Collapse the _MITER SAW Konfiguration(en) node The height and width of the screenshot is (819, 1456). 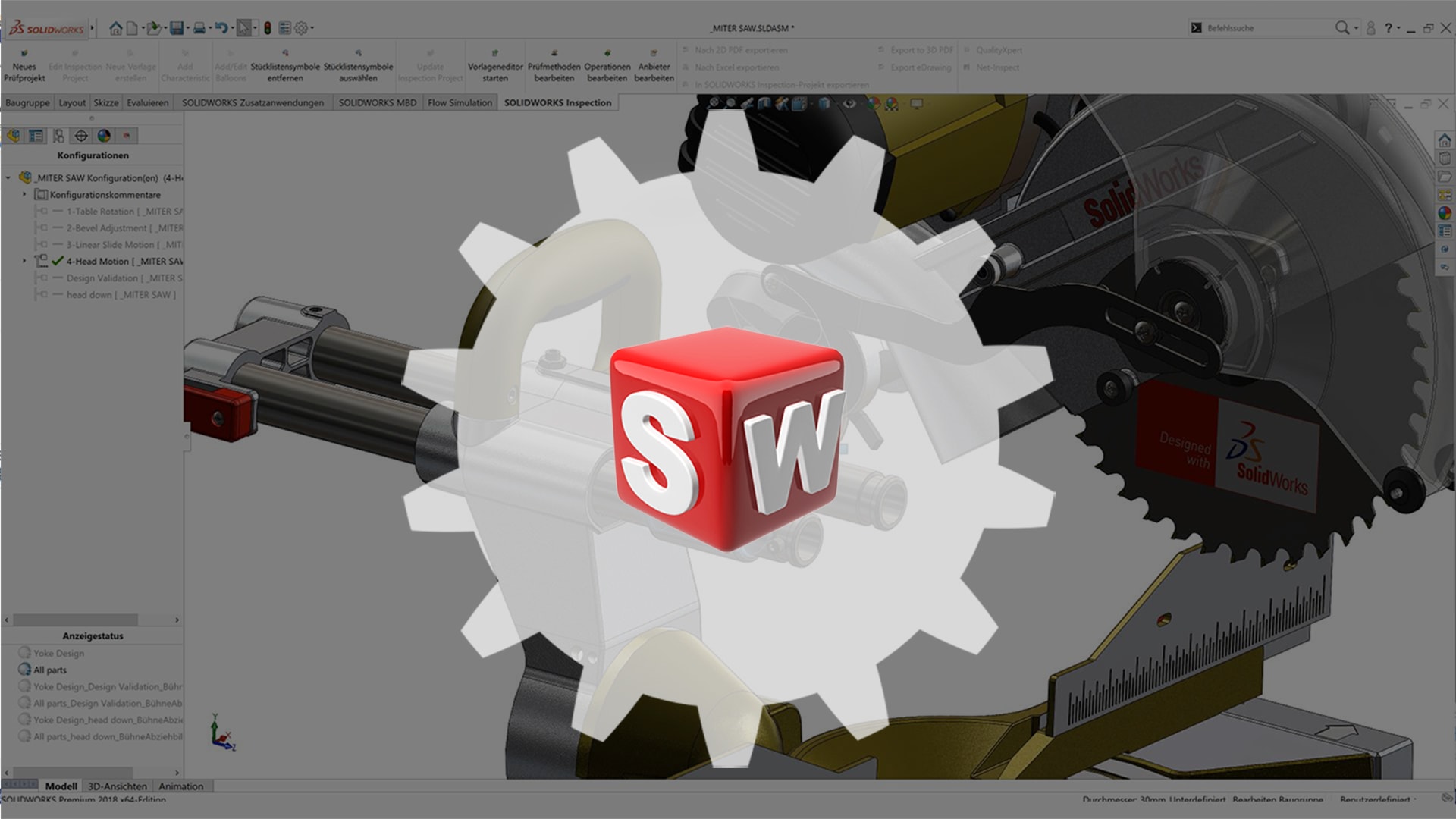click(x=8, y=177)
